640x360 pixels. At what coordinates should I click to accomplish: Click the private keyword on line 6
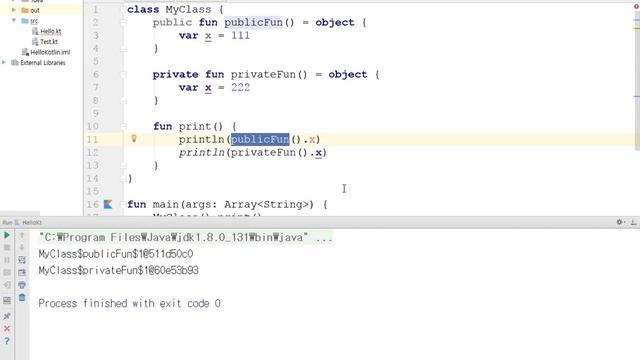coord(176,74)
